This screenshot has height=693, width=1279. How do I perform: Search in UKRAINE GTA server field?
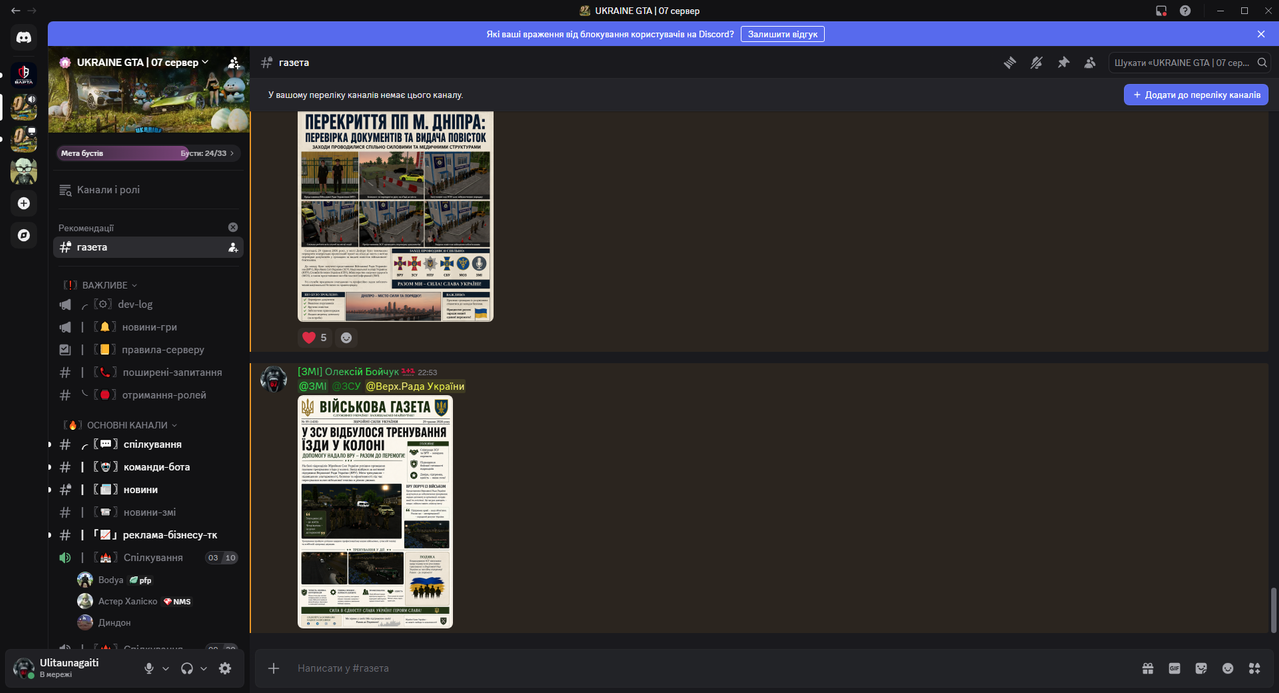(x=1188, y=62)
